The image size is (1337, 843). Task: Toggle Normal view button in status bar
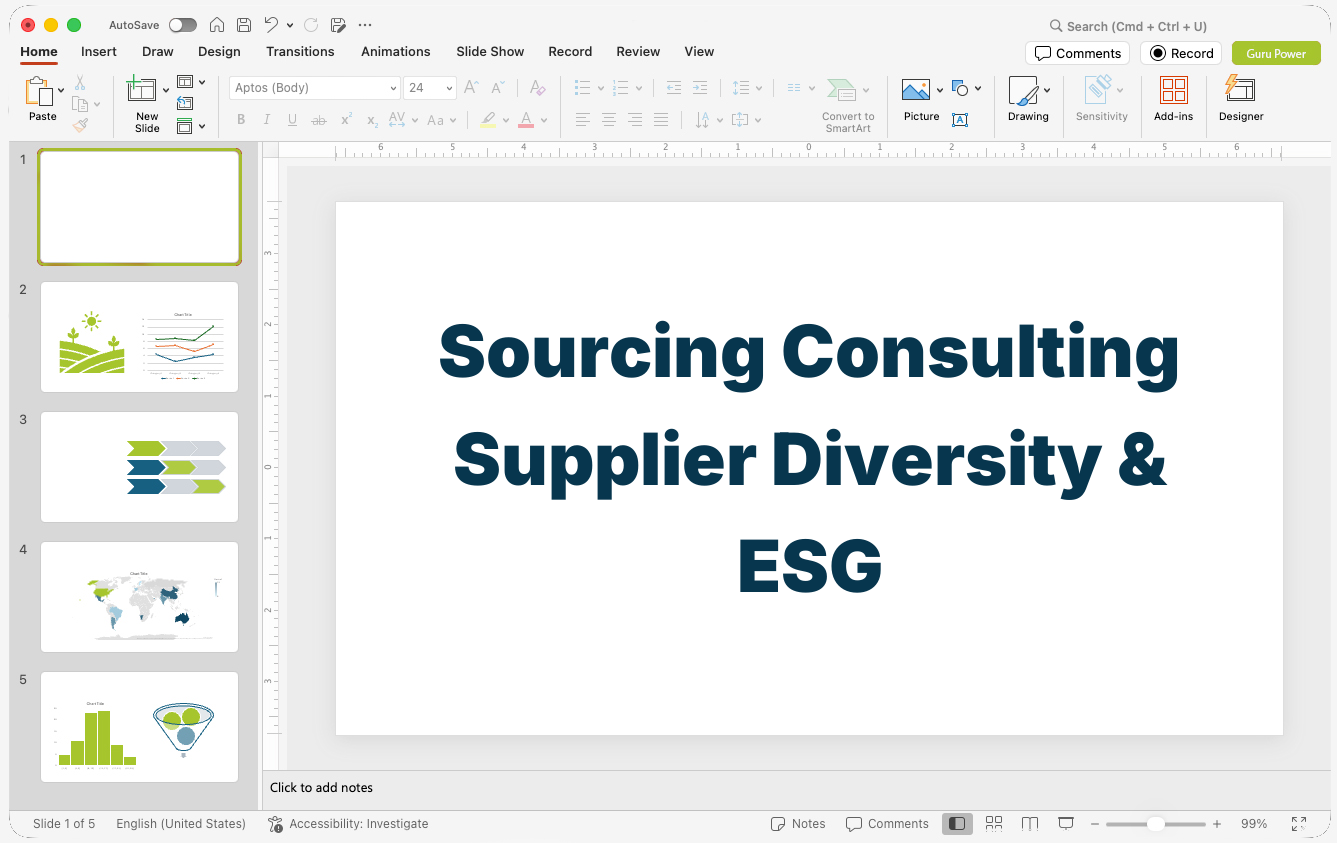click(x=957, y=823)
